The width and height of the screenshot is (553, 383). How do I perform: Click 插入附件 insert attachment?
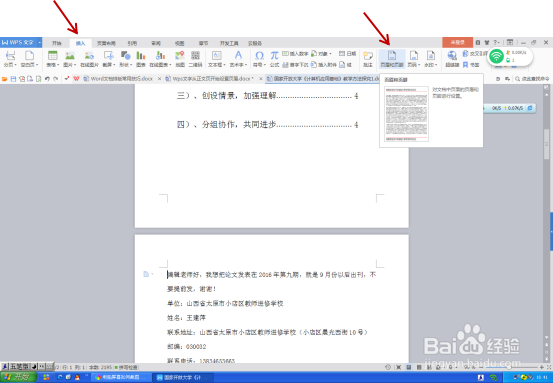[324, 65]
